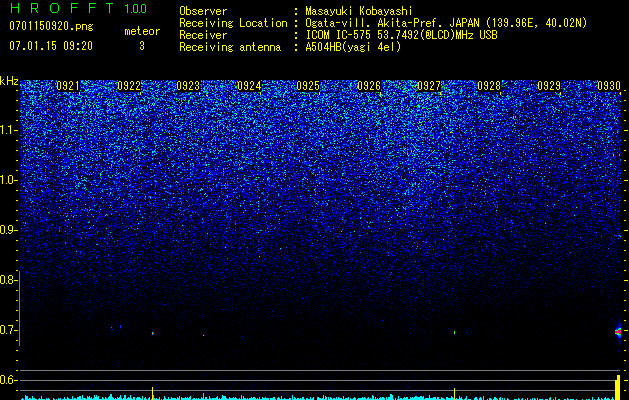629x400 pixels.
Task: Click the HROFFT 1.0.0 title text
Action: 78,8
